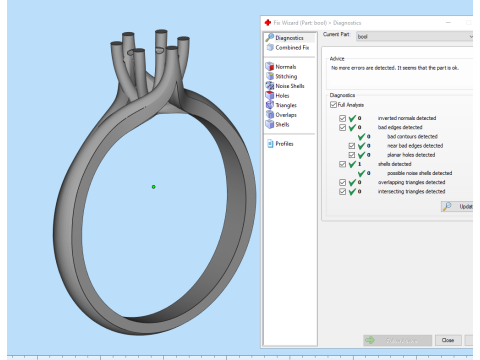The height and width of the screenshot is (360, 480).
Task: Toggle inverted normals detected checkbox
Action: (x=342, y=118)
